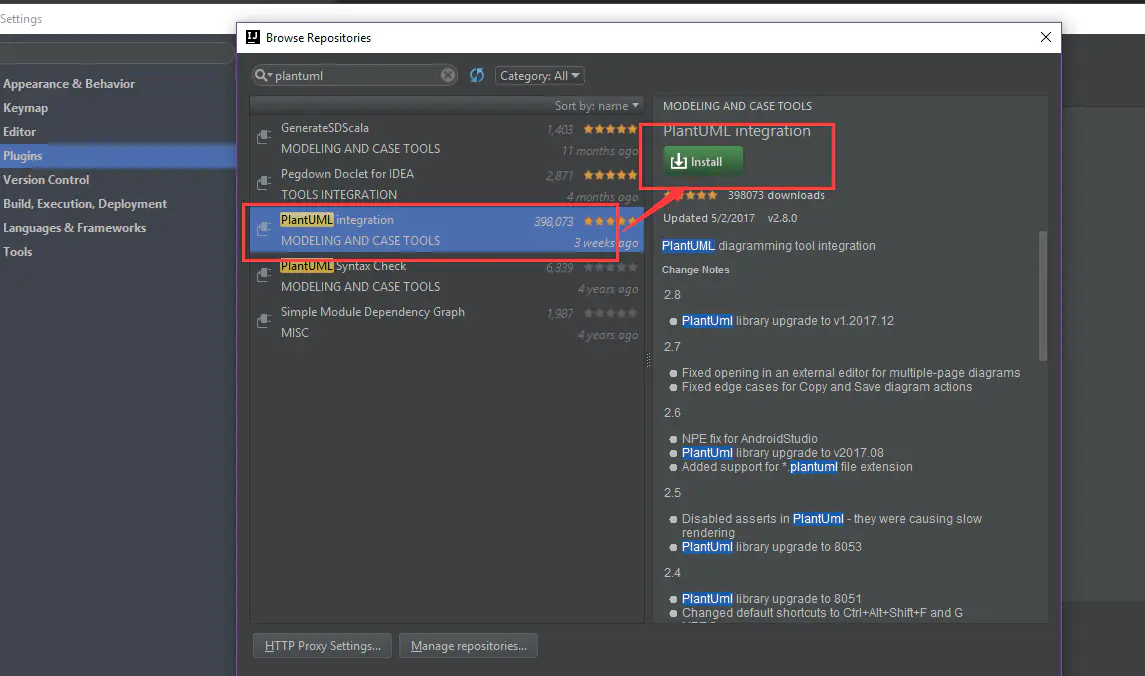Click the 1,403 download count
This screenshot has width=1145, height=676.
[559, 129]
